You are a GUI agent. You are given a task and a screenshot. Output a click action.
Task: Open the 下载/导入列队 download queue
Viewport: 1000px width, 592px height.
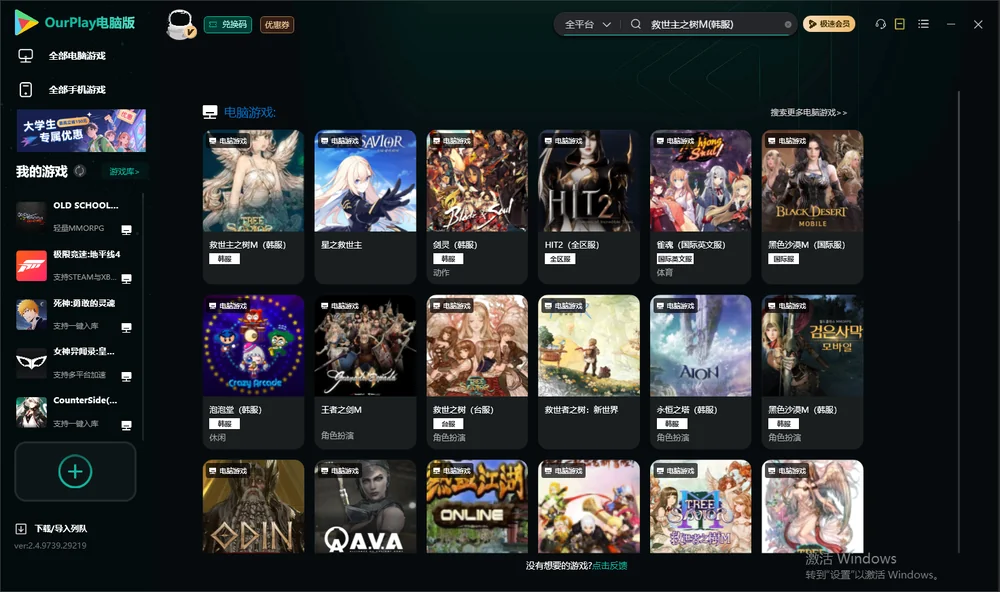(x=52, y=529)
